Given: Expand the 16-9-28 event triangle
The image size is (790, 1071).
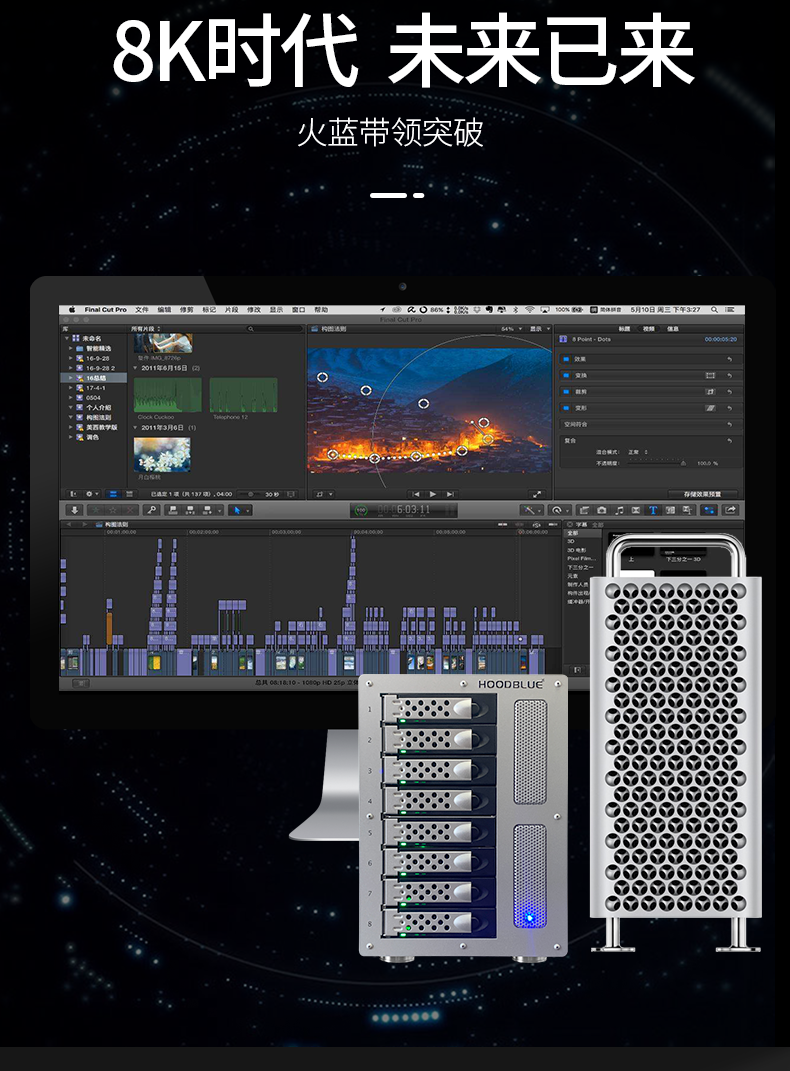Looking at the screenshot, I should 71,358.
